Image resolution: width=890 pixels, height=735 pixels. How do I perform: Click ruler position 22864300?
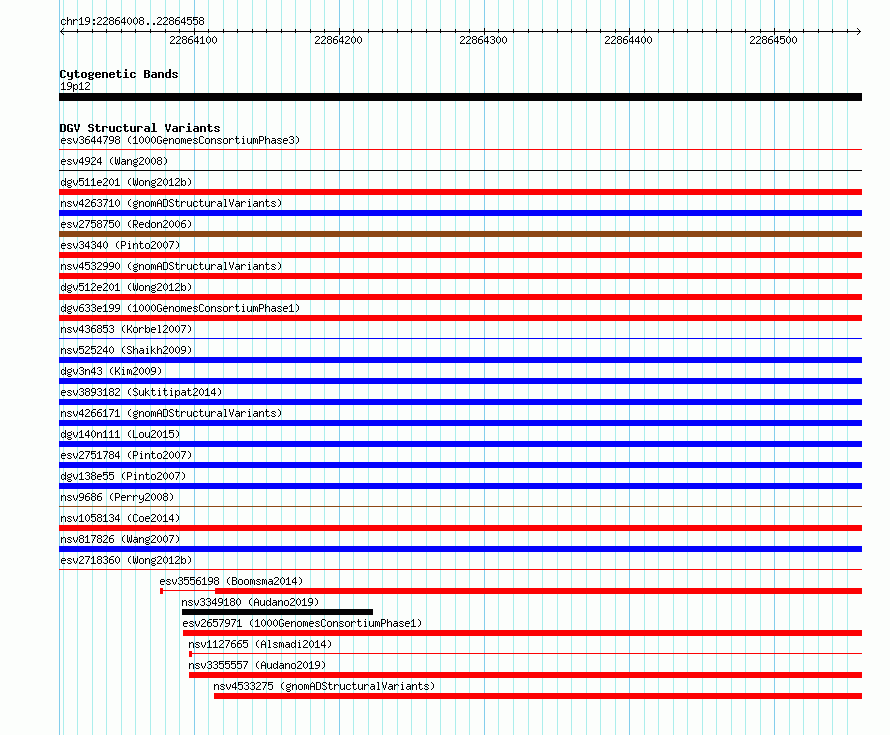point(484,40)
